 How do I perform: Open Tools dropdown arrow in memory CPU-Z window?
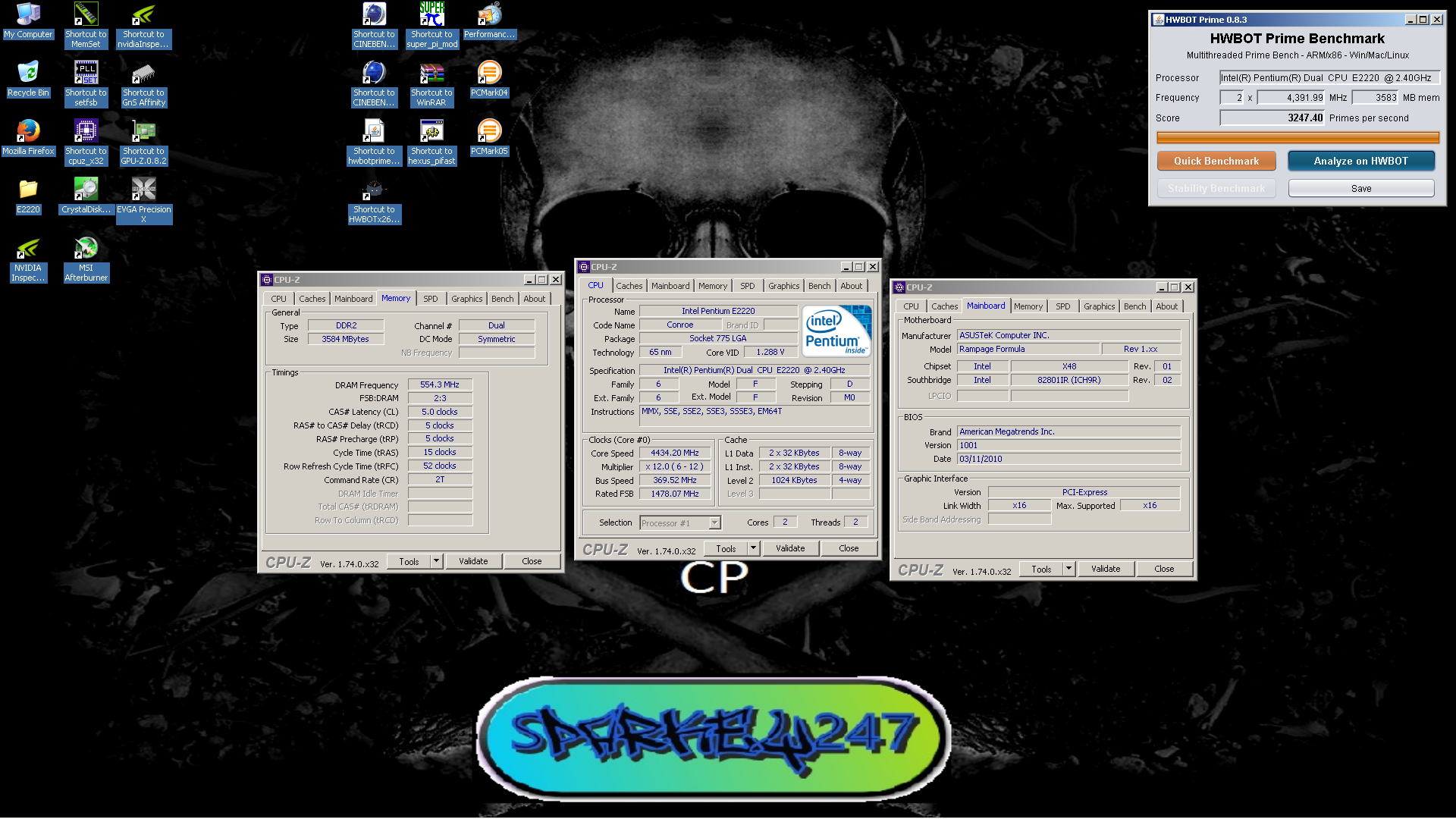[x=436, y=561]
